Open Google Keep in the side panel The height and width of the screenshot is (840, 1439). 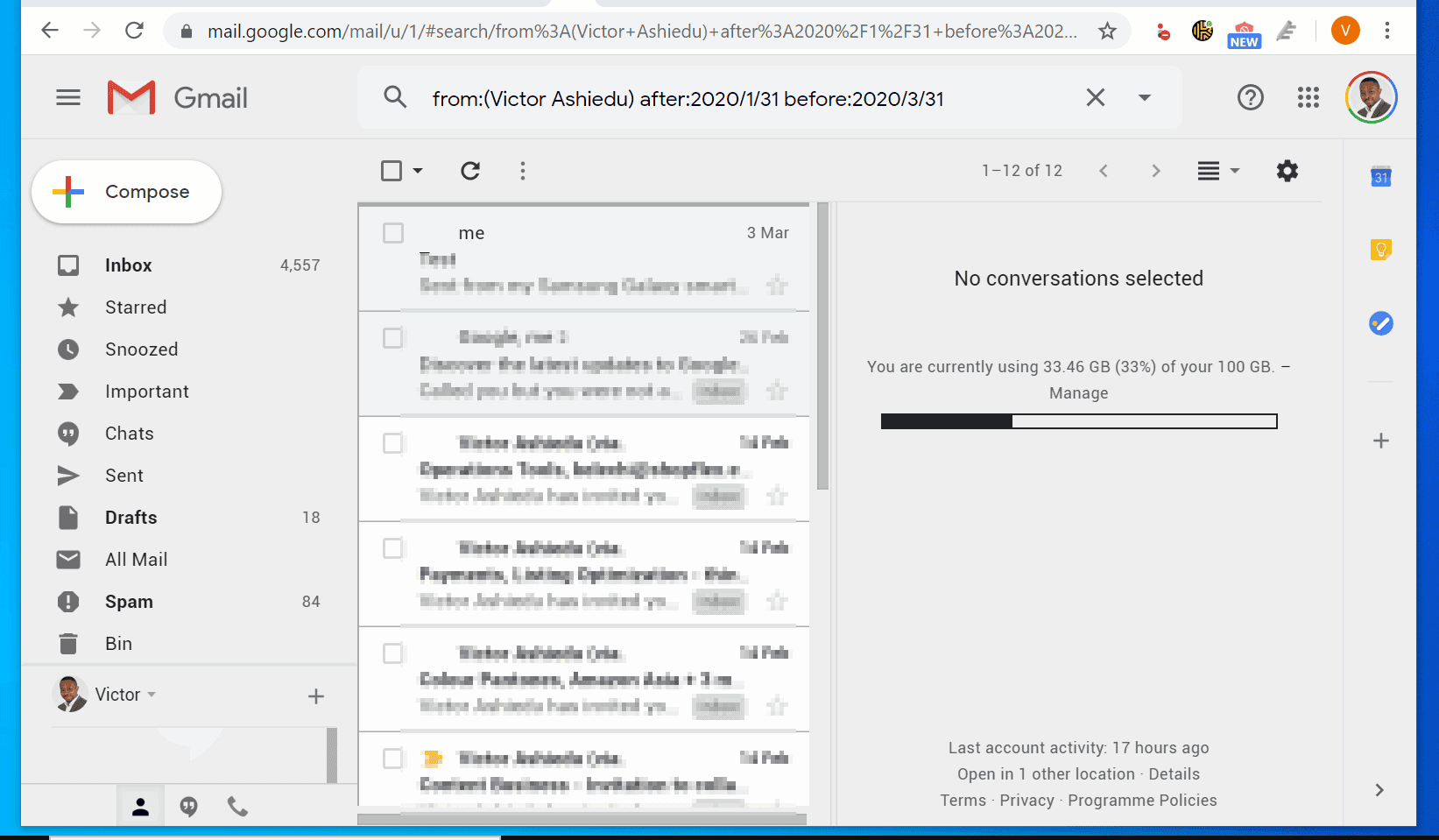coord(1380,250)
